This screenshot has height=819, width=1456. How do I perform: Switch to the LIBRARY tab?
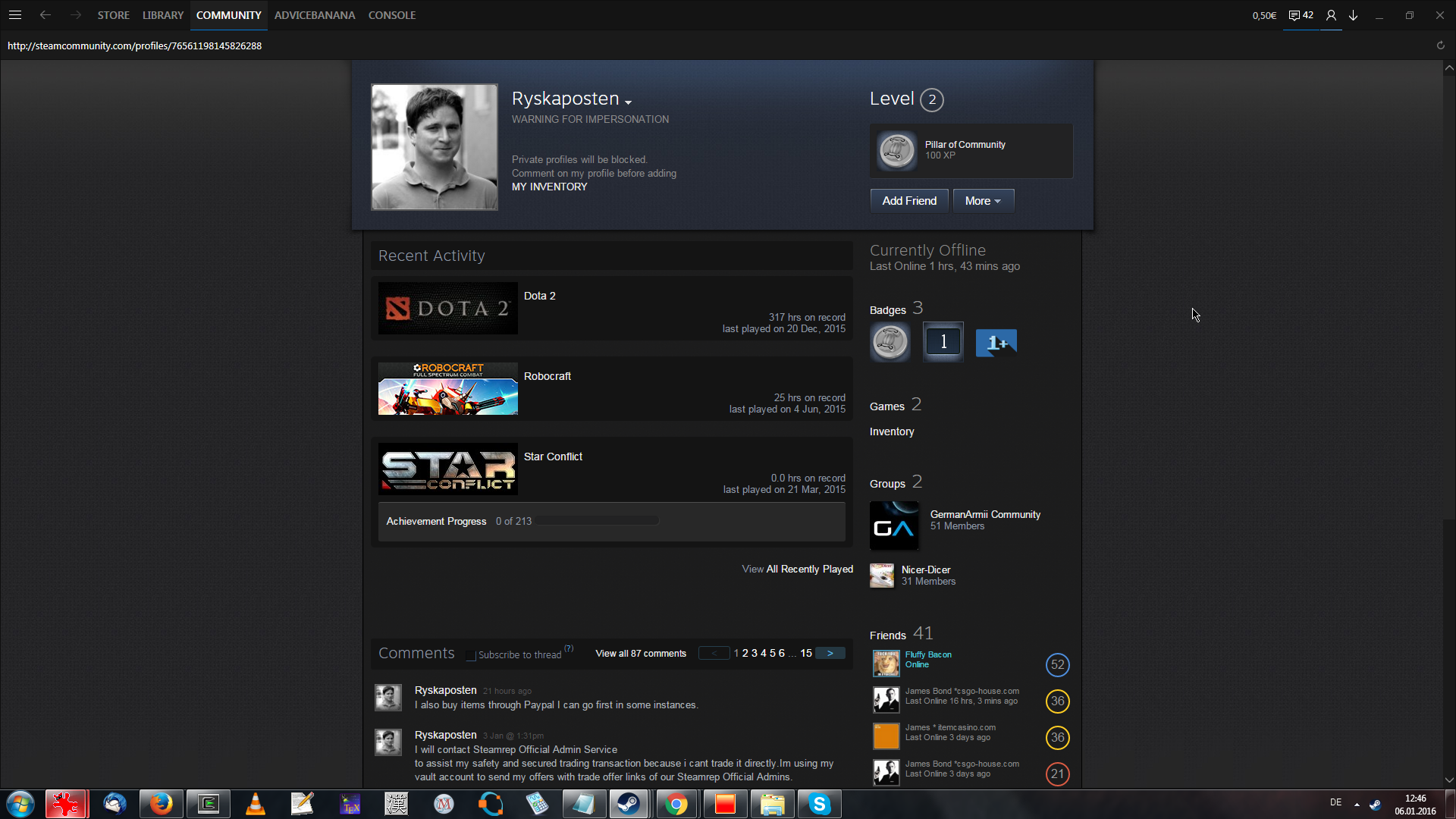pyautogui.click(x=163, y=15)
